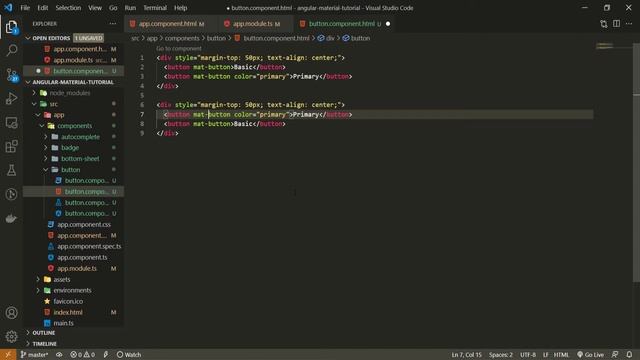Open the Remote Explorer view
640x360 pixels.
tap(11, 122)
